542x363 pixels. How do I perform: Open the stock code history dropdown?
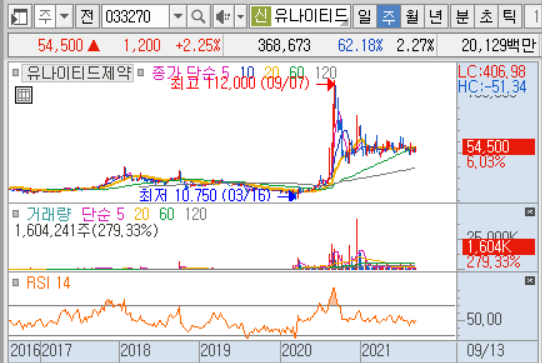click(178, 16)
